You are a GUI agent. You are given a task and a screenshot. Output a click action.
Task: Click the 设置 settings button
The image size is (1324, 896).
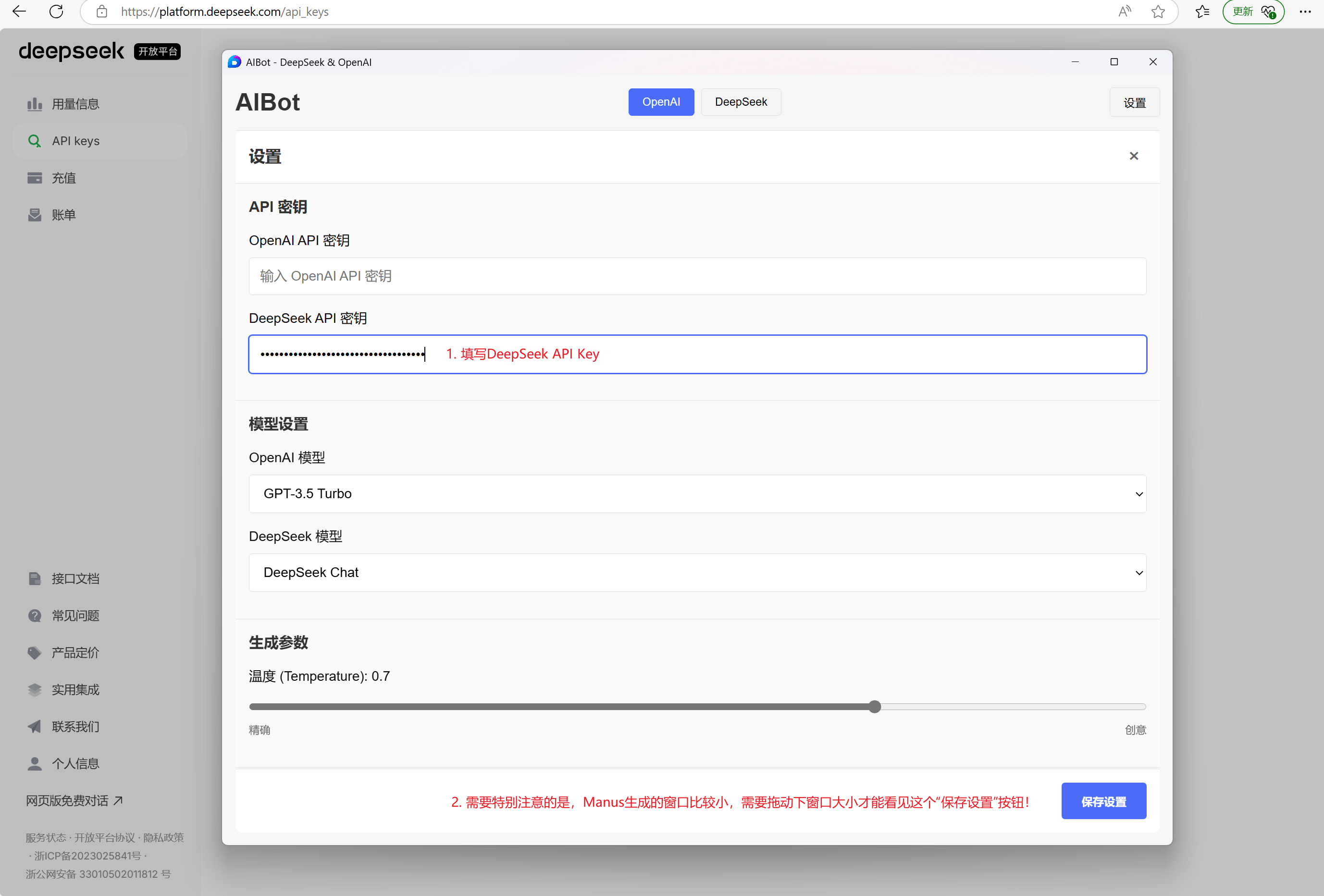tap(1134, 102)
